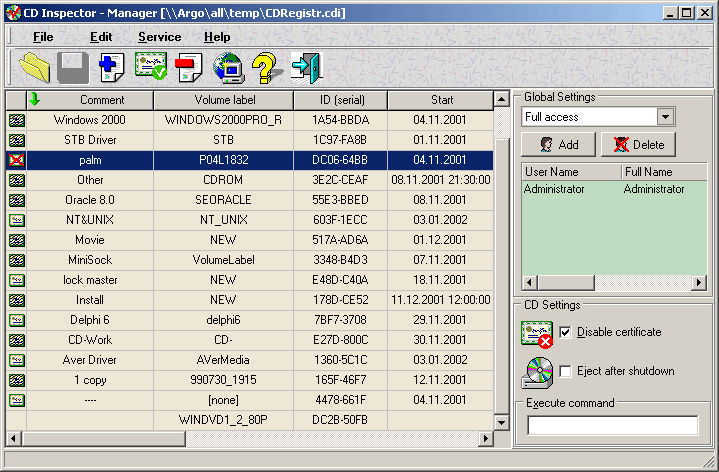
Task: Click the 990730_1915 volume label cell
Action: (x=223, y=380)
